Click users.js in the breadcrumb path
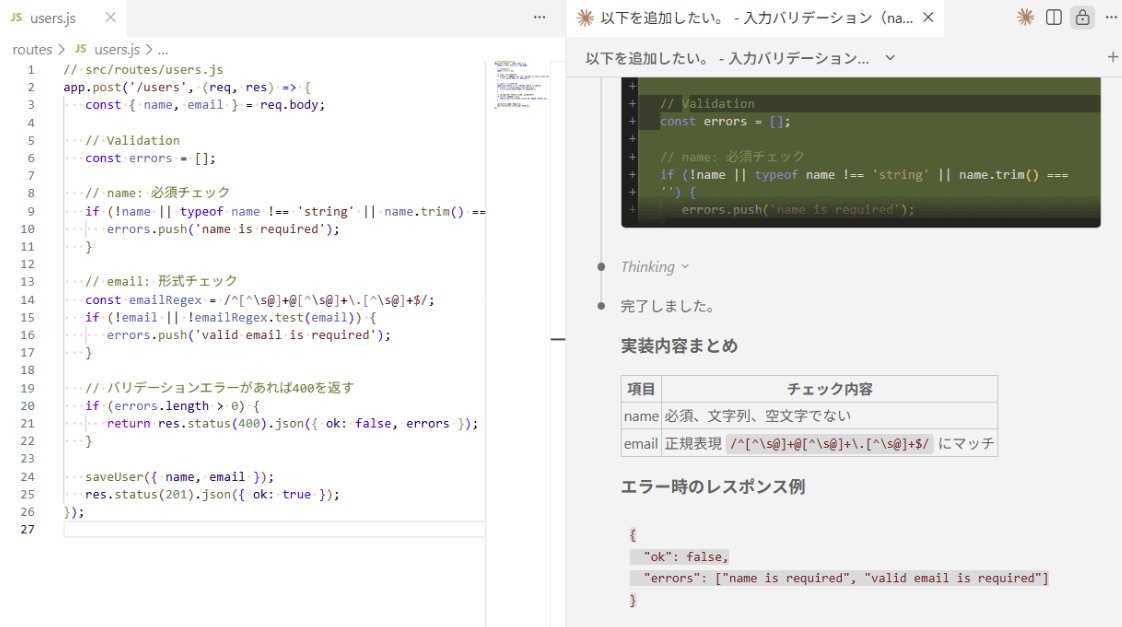1122x627 pixels. tap(117, 49)
